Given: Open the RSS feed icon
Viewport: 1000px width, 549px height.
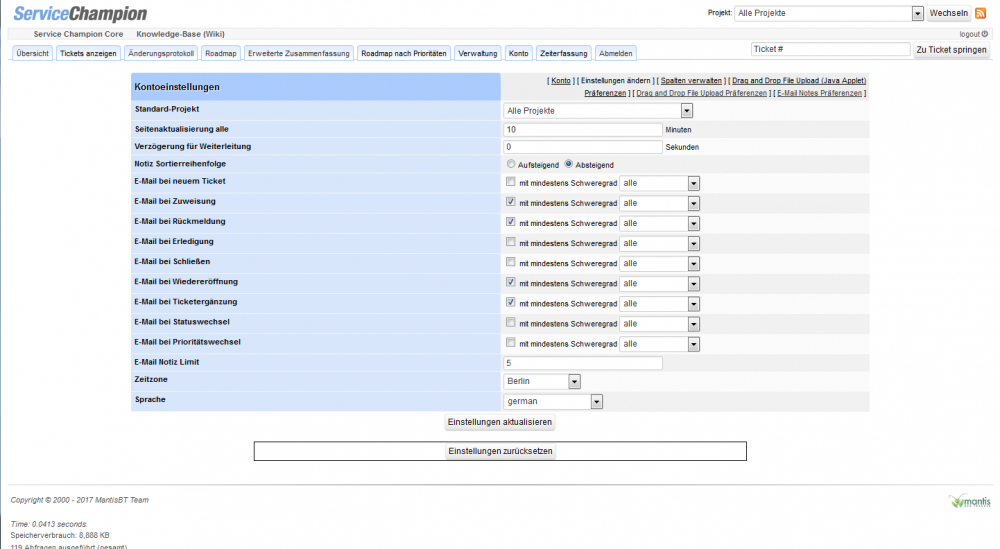Looking at the screenshot, I should pyautogui.click(x=980, y=13).
